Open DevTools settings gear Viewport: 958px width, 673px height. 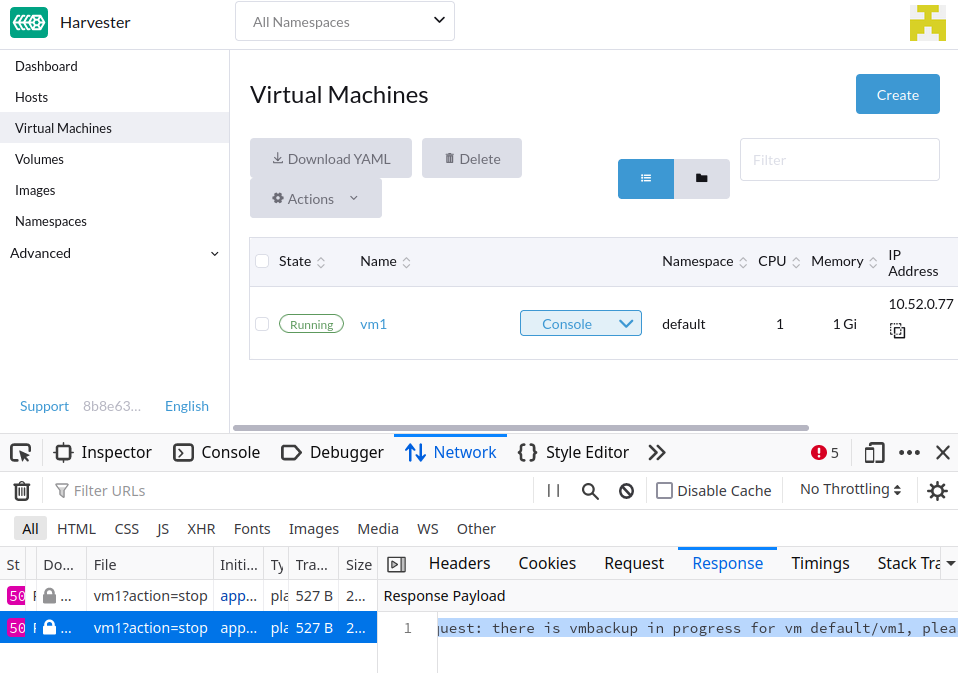pyautogui.click(x=937, y=490)
